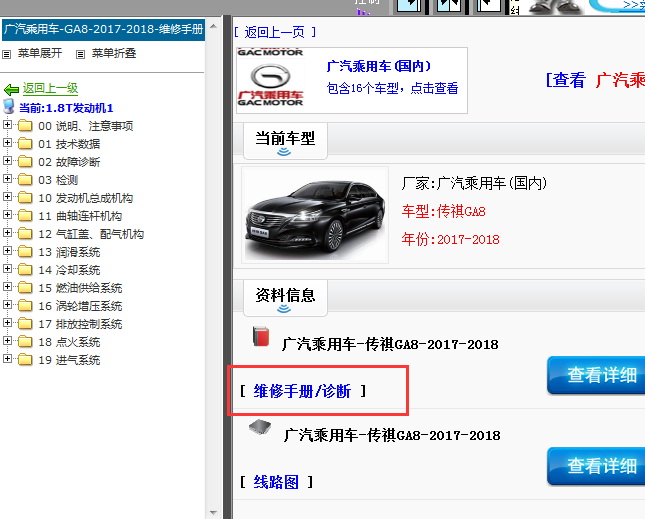Click folder icon for 19 进气系统
This screenshot has height=519, width=645.
pyautogui.click(x=25, y=360)
